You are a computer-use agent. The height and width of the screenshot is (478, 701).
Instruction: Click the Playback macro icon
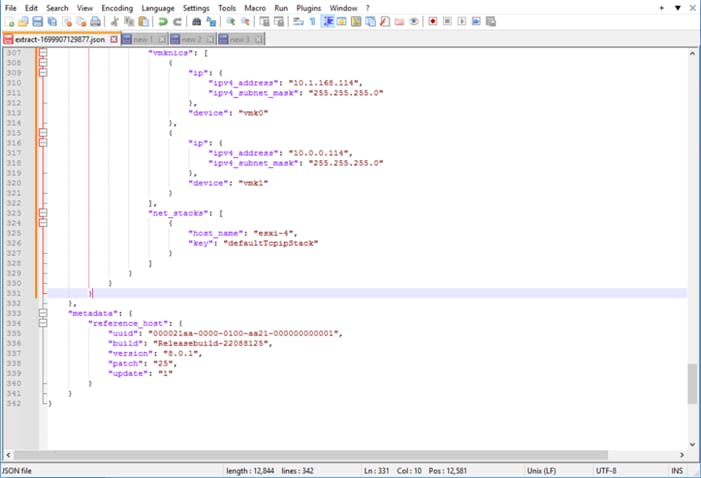461,21
